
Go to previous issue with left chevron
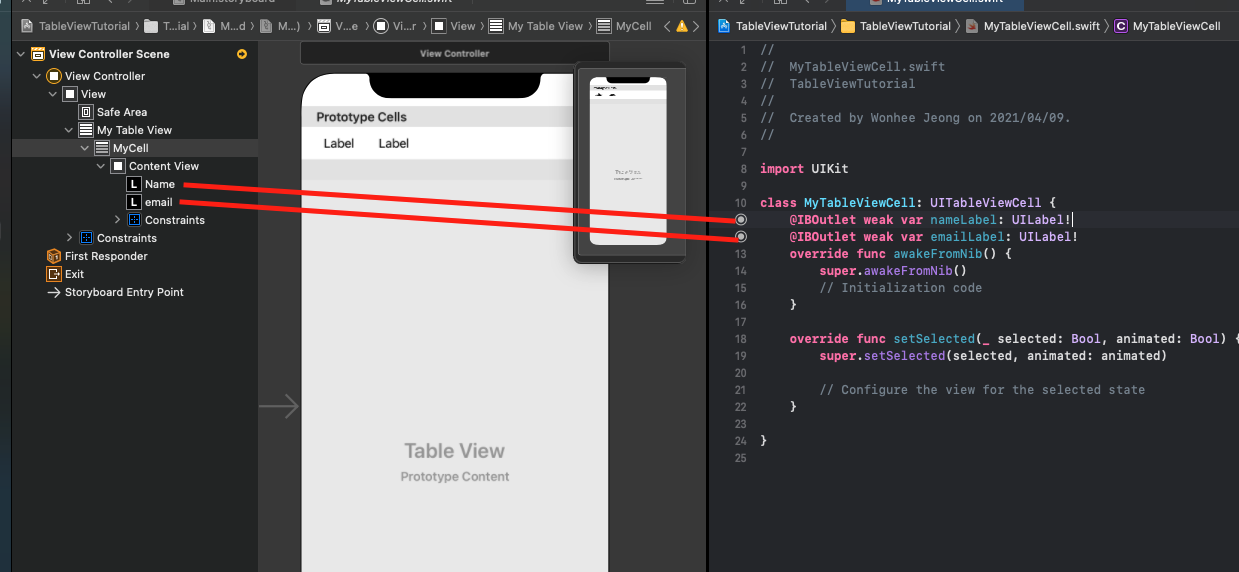click(668, 26)
